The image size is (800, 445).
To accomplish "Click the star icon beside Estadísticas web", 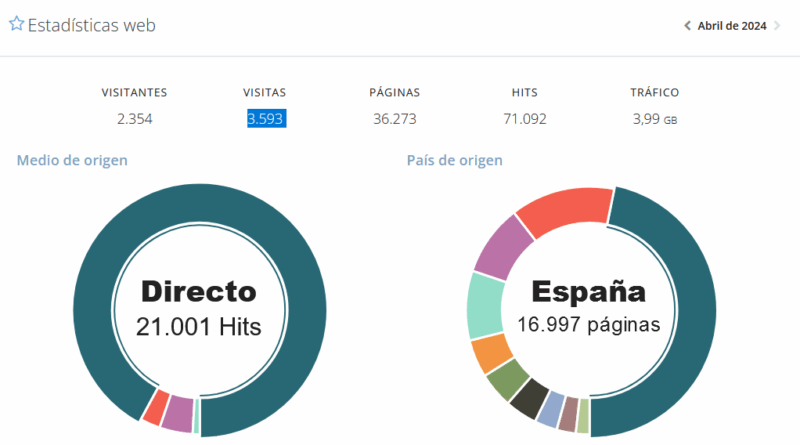I will coord(16,25).
